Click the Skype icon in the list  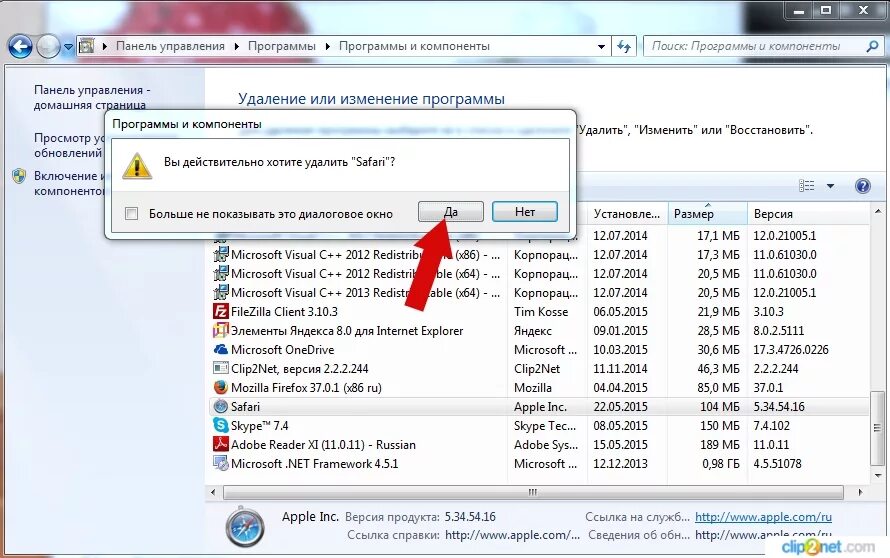point(220,425)
